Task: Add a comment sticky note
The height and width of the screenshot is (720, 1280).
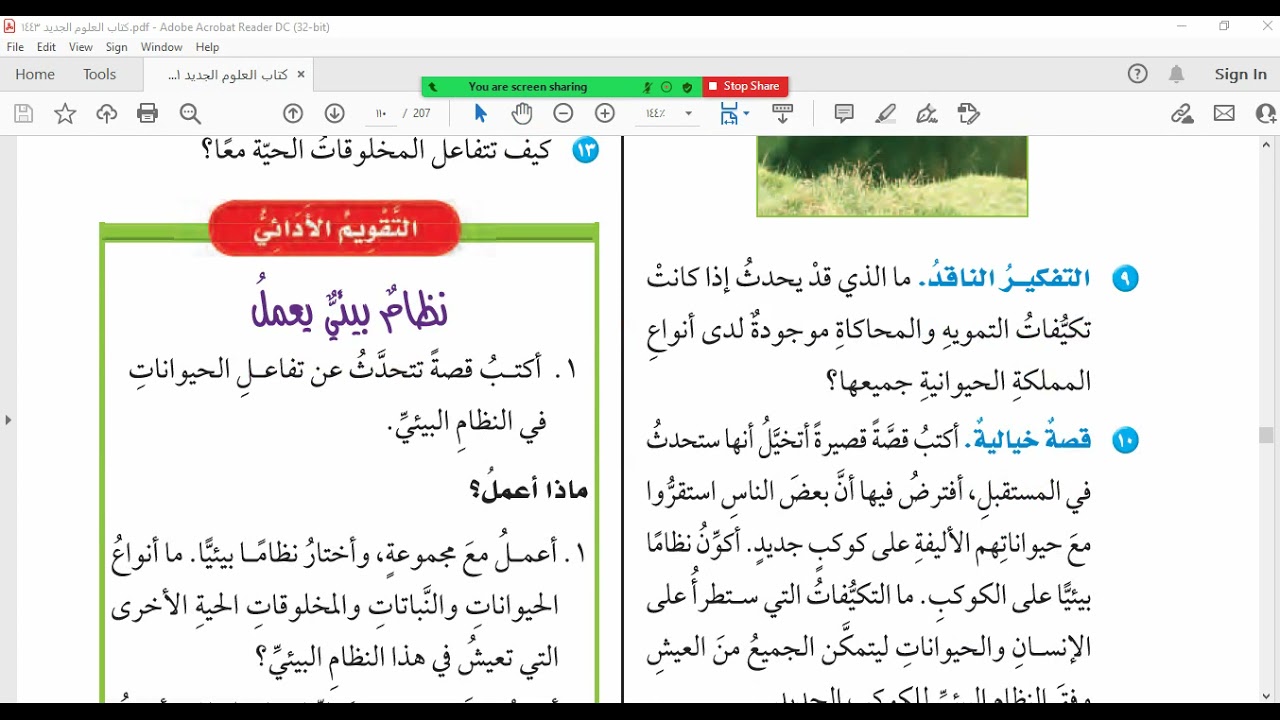Action: click(x=844, y=114)
